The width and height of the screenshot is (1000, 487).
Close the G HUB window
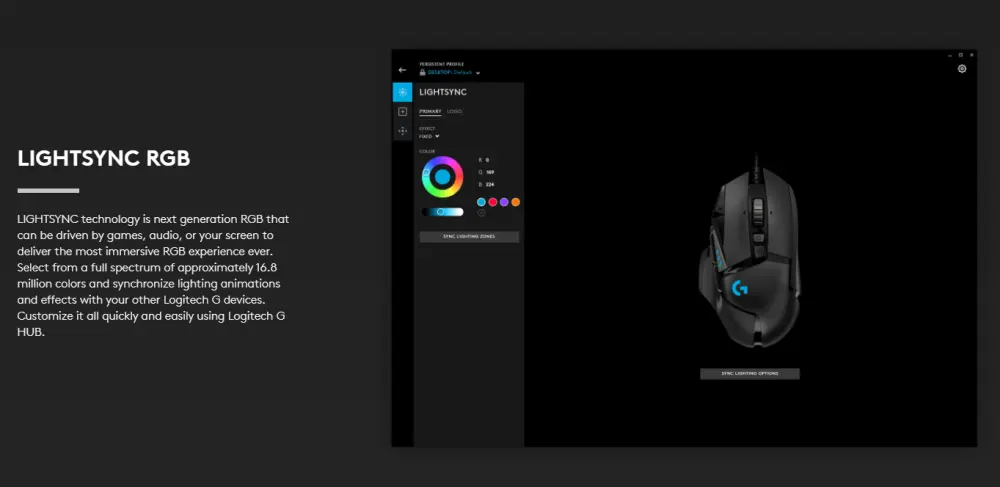pos(971,55)
